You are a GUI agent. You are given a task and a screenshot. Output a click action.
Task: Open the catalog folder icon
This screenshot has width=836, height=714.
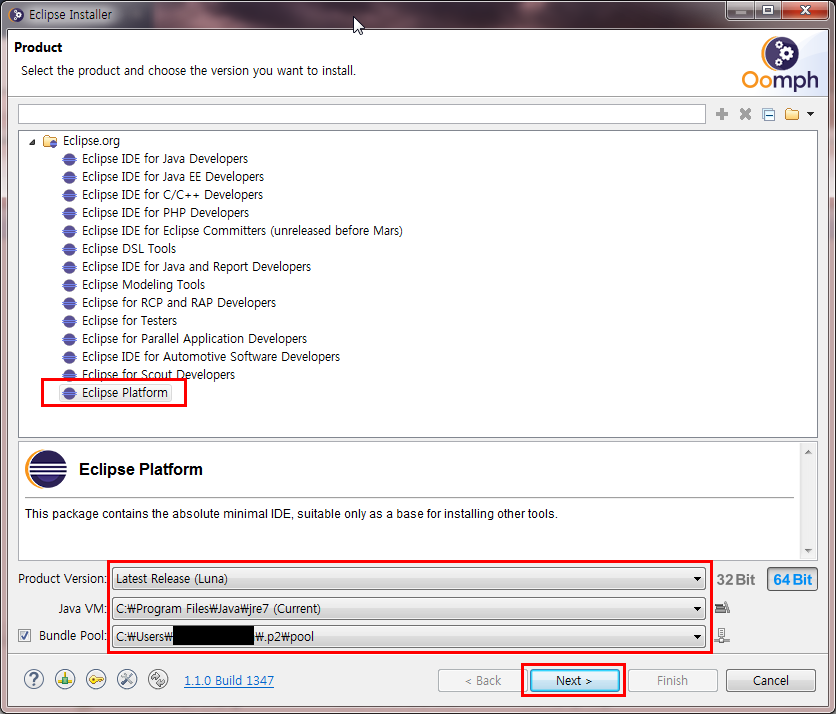pyautogui.click(x=792, y=114)
